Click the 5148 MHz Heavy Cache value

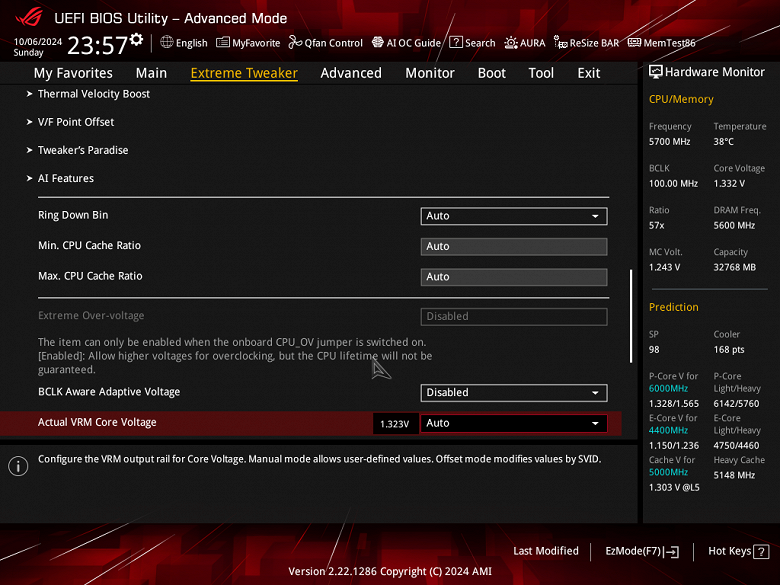click(734, 475)
